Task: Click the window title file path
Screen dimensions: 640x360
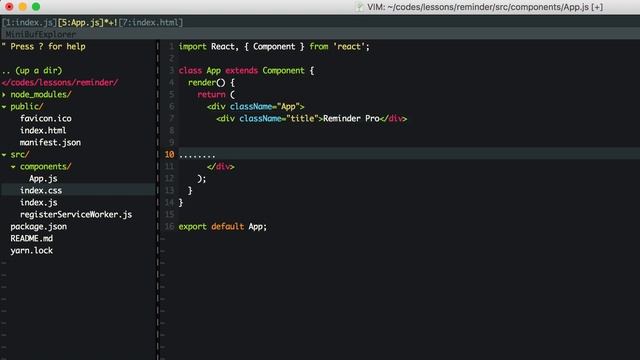Action: [485, 7]
